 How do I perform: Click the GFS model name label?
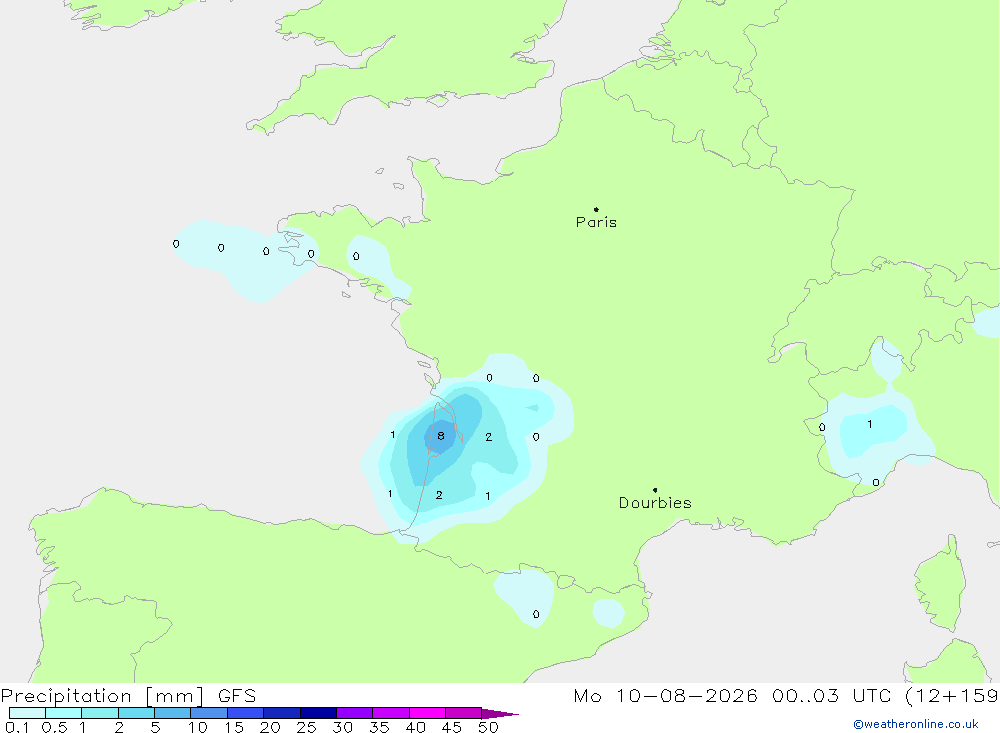click(237, 696)
